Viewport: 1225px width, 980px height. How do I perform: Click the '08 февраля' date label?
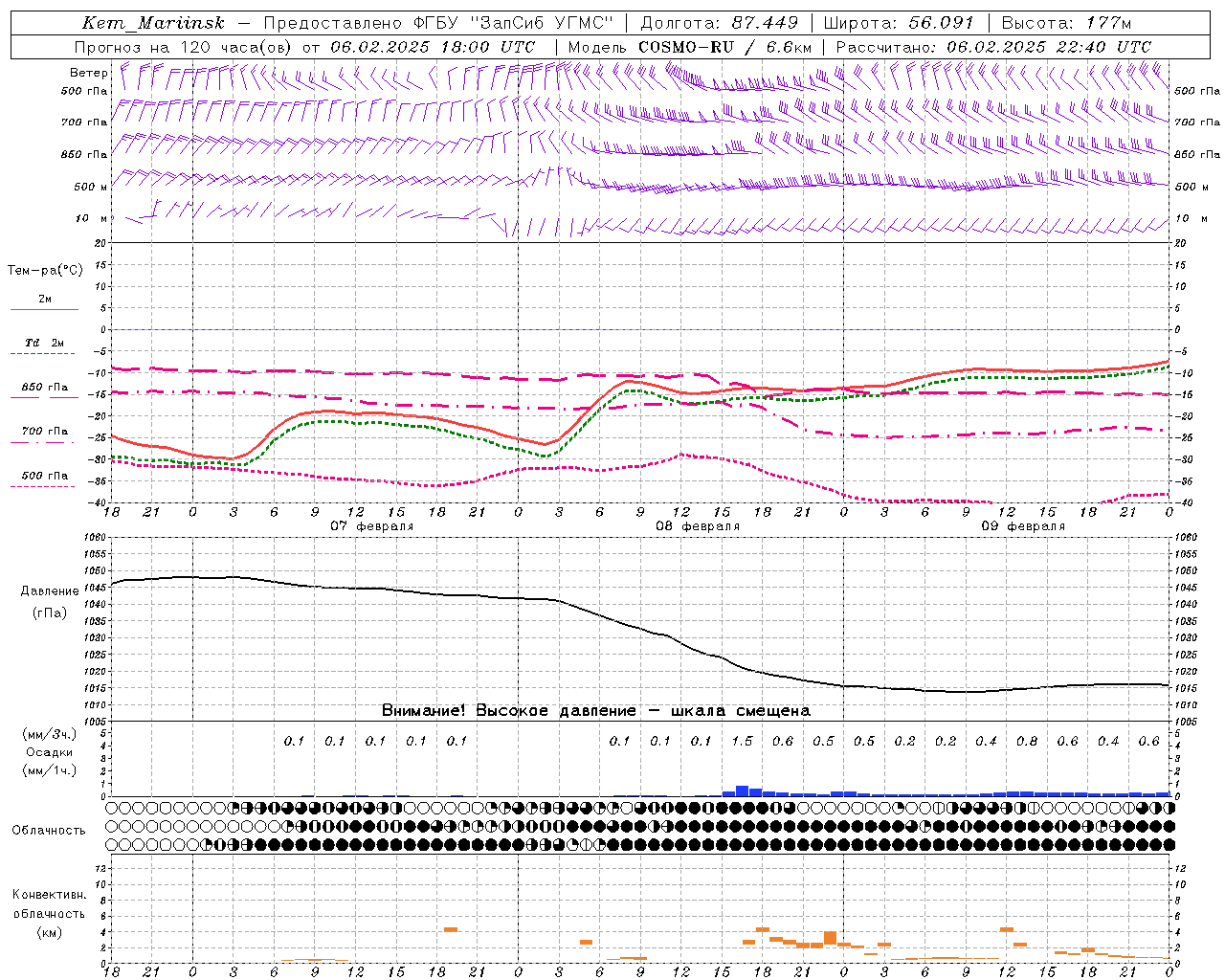coord(698,526)
